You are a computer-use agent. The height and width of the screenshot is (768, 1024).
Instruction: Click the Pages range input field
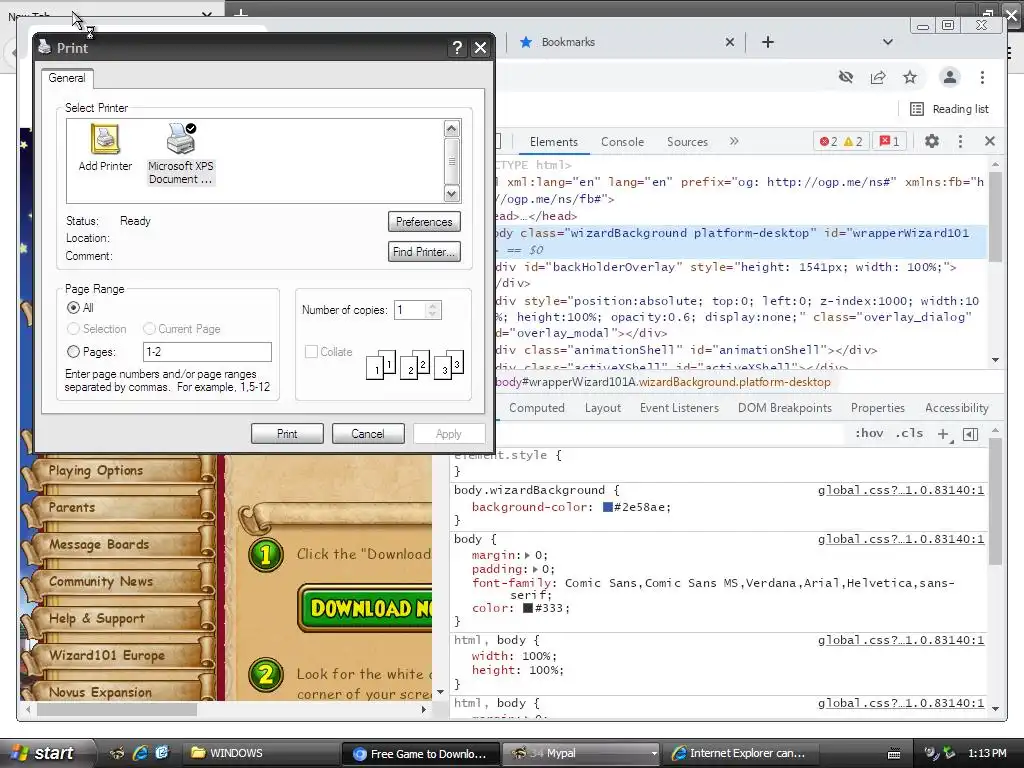pyautogui.click(x=207, y=352)
